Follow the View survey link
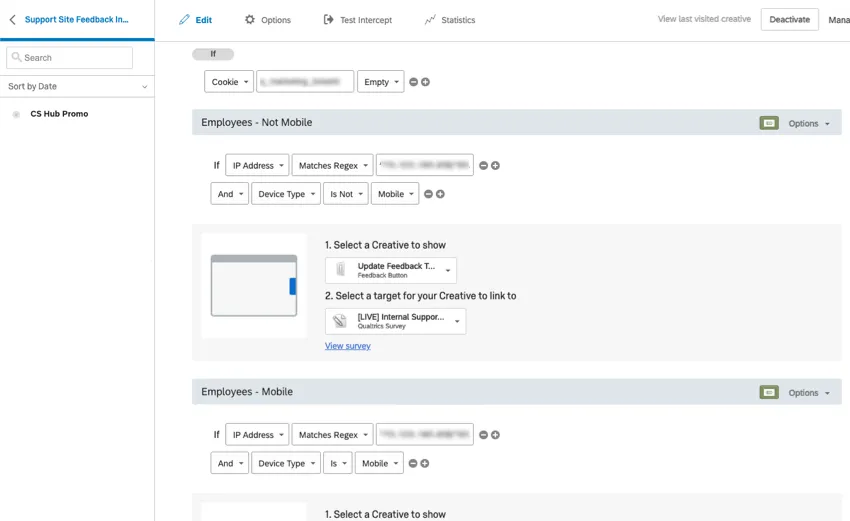 pos(347,346)
